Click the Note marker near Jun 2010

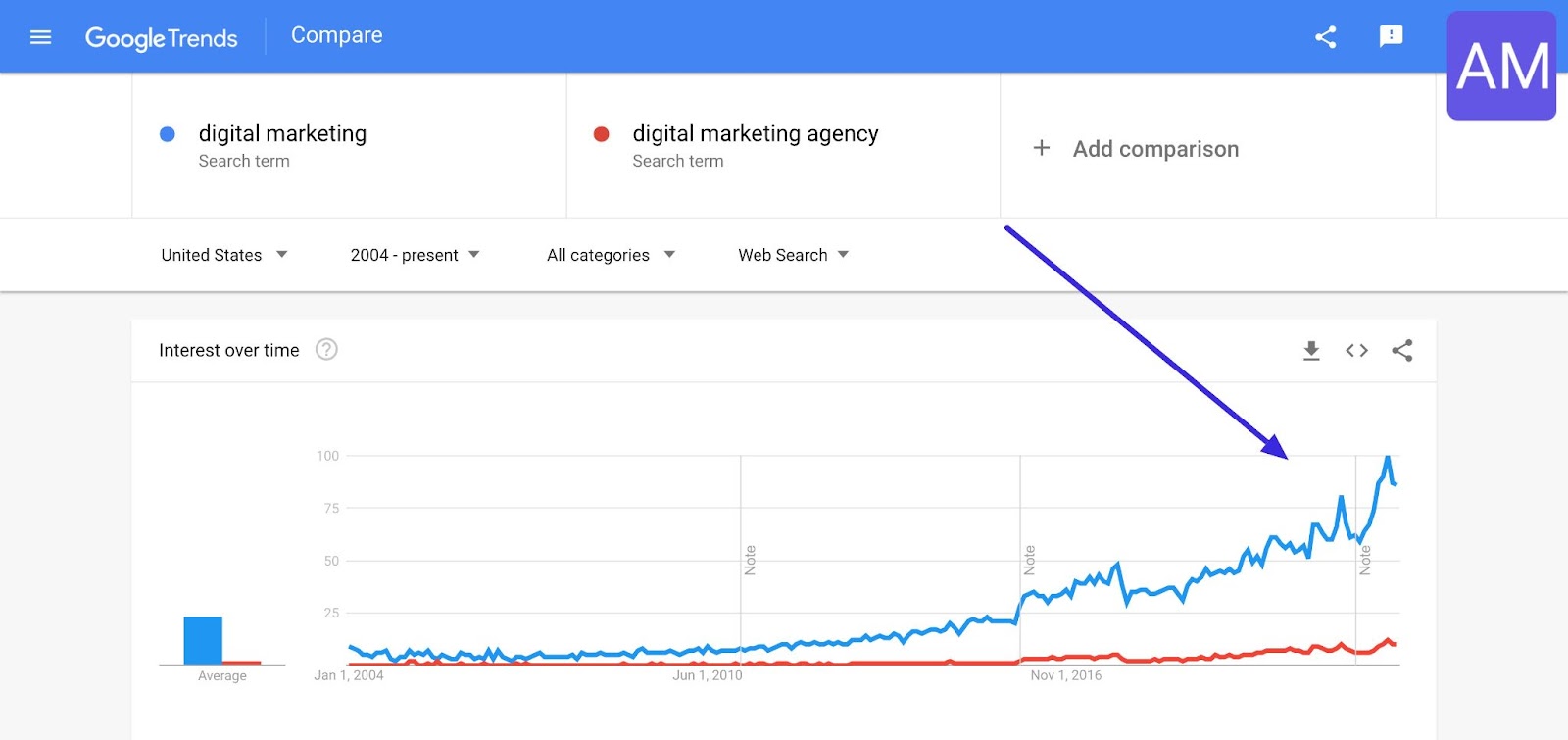pyautogui.click(x=750, y=560)
